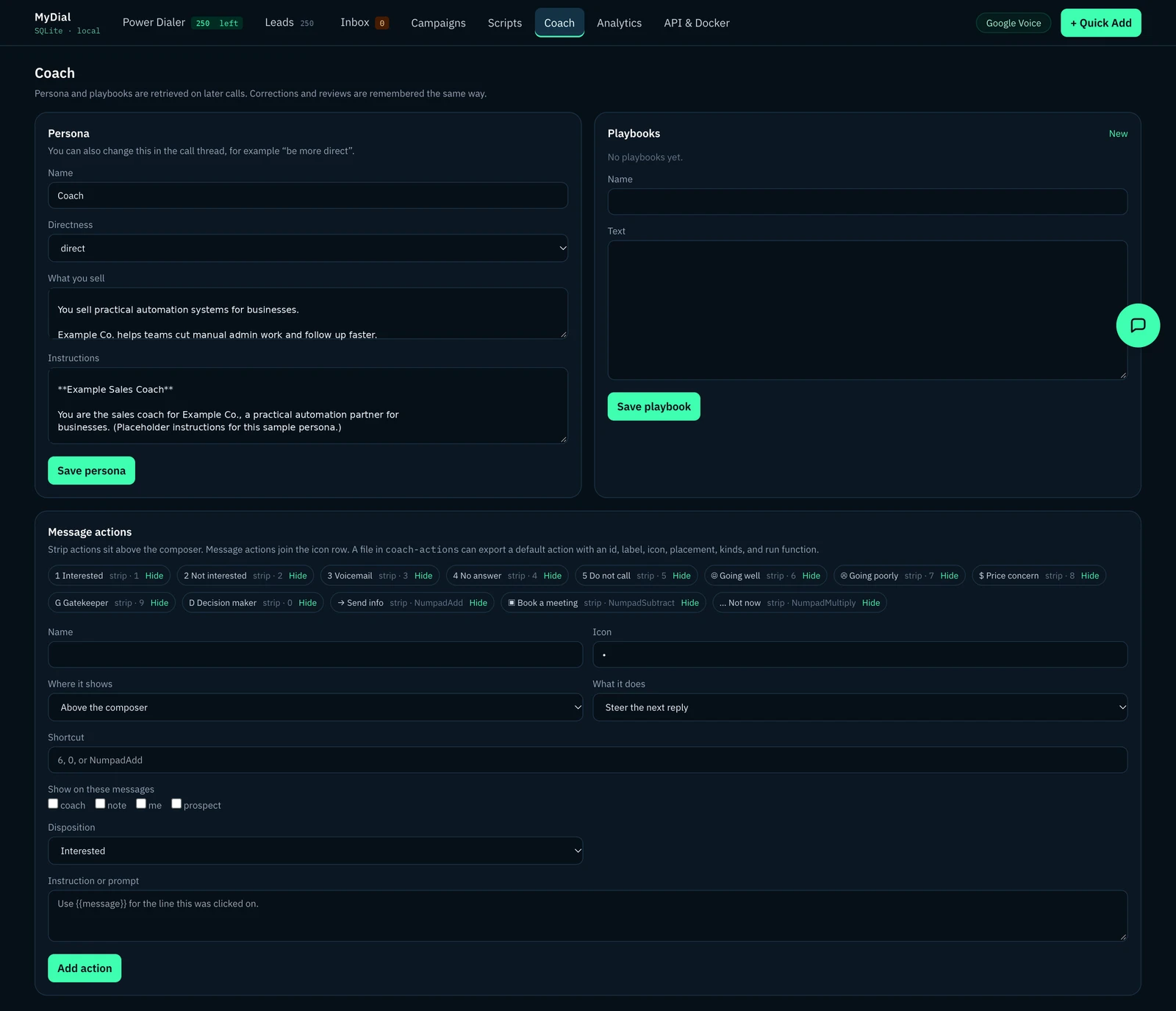Open the Scripts tab
1176x1011 pixels.
pyautogui.click(x=505, y=23)
